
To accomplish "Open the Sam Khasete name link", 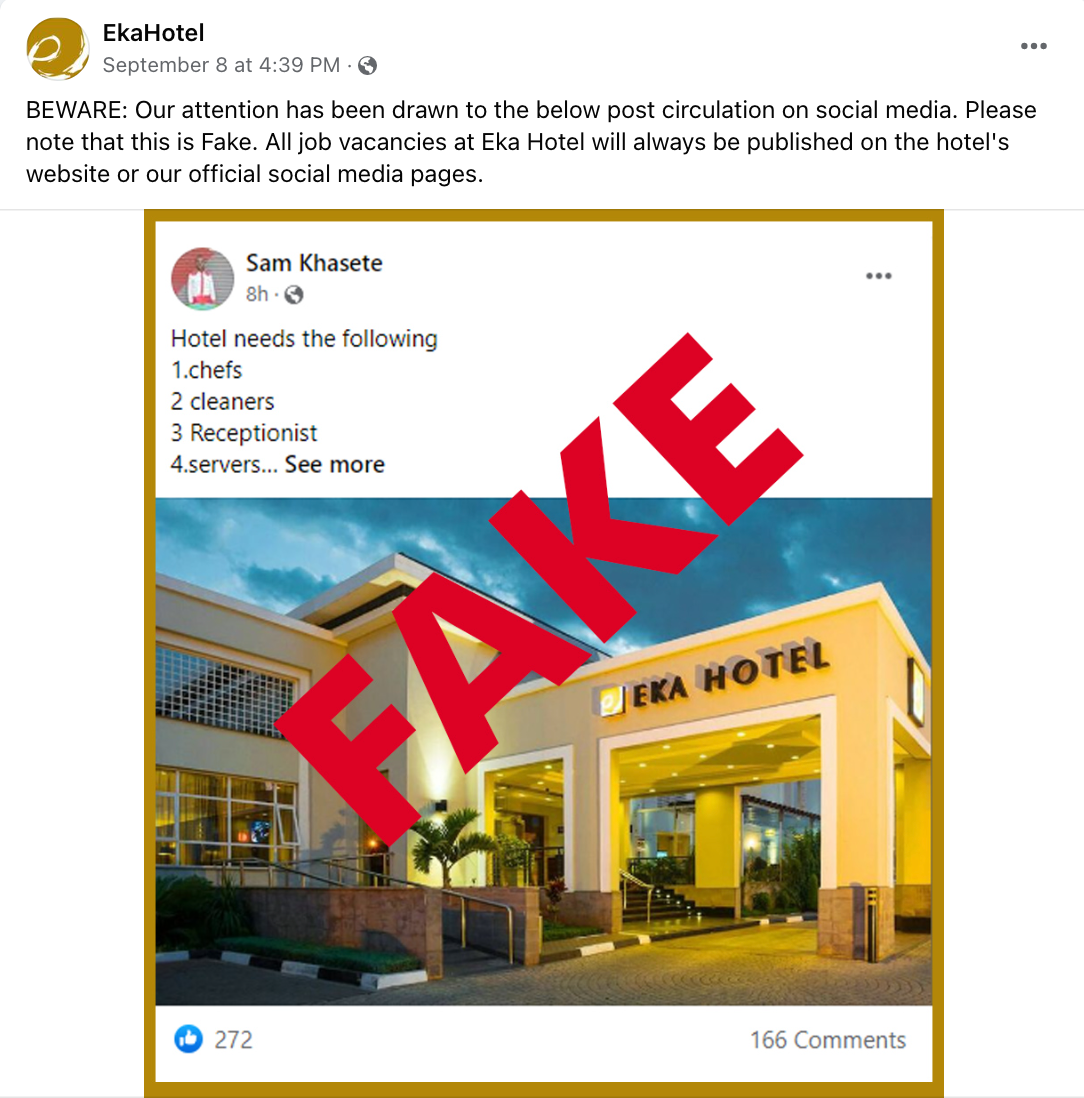I will tap(314, 263).
